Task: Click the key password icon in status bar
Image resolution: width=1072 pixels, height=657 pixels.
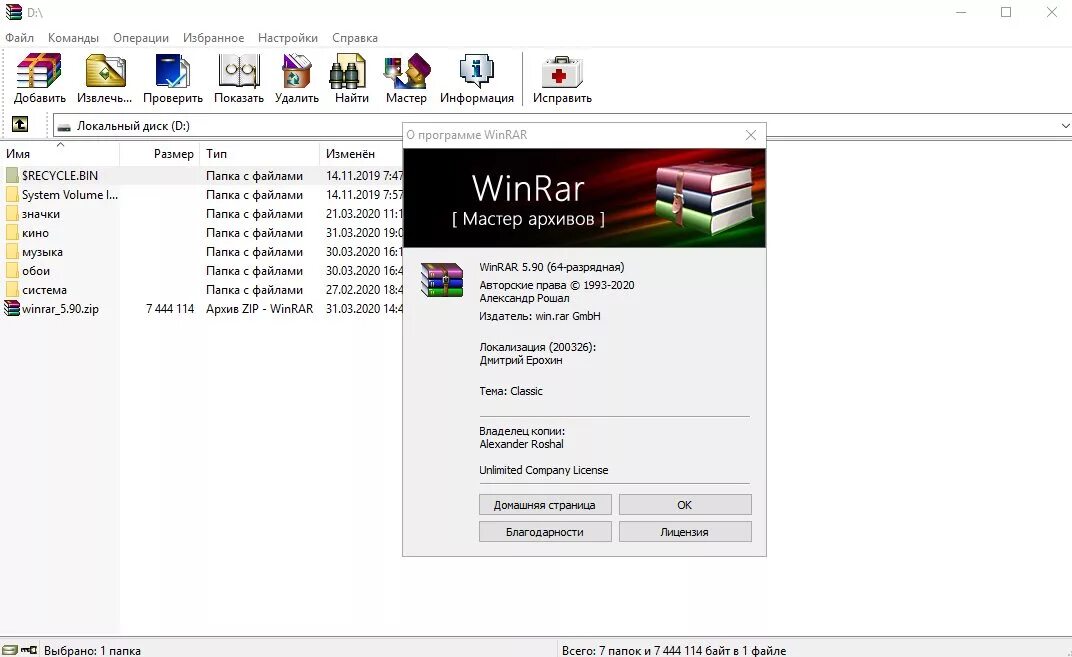Action: [x=29, y=650]
